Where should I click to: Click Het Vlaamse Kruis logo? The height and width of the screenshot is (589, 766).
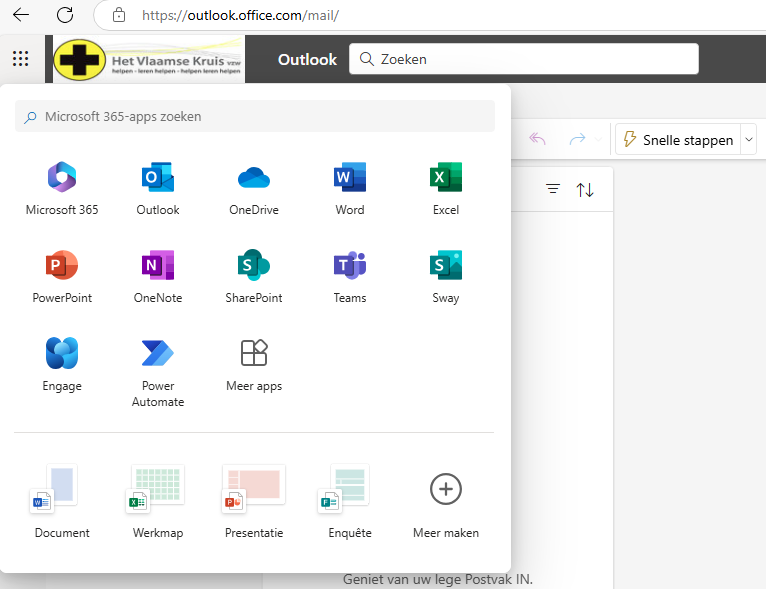[x=148, y=60]
